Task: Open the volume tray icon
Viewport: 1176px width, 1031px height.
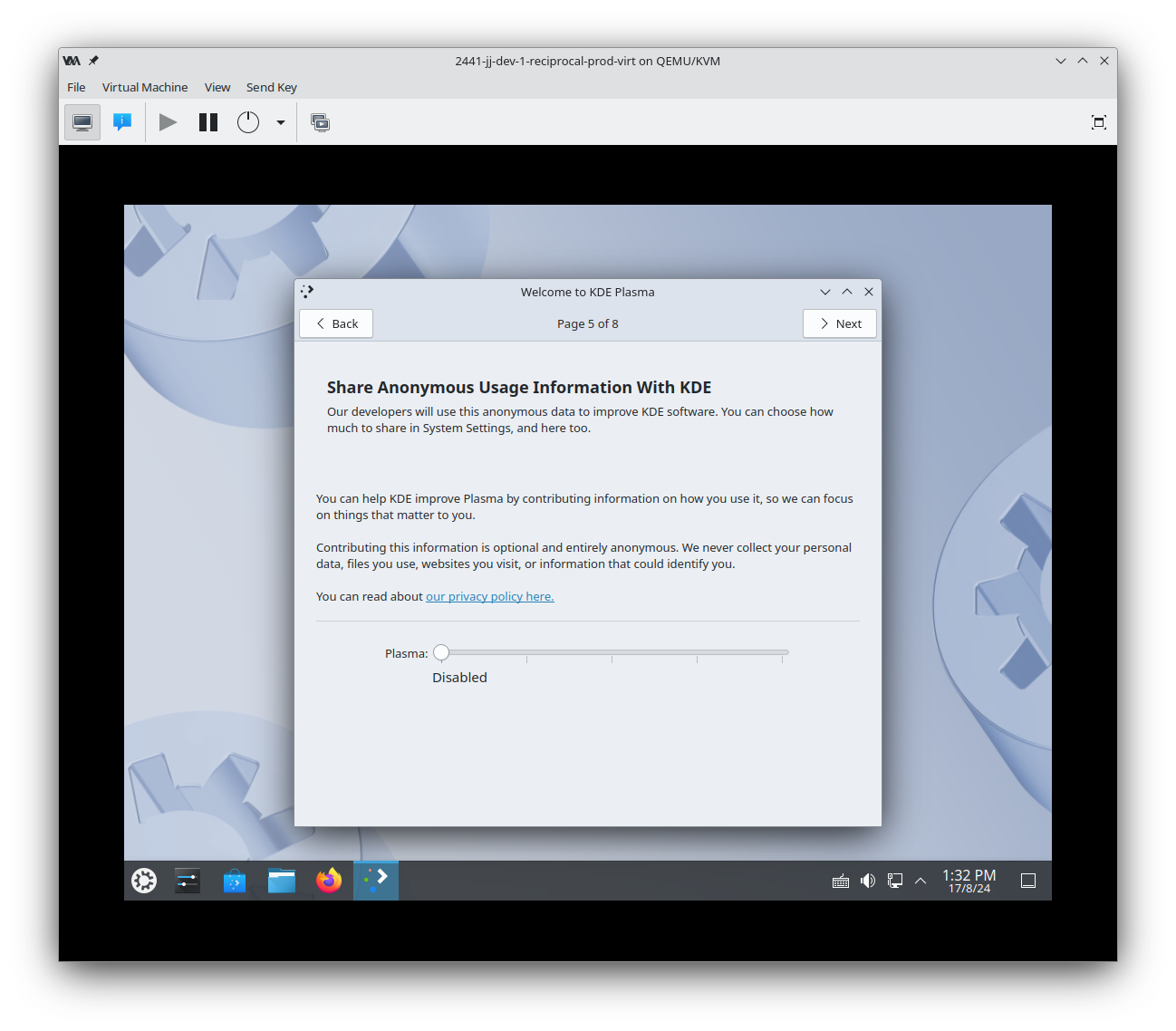Action: [868, 881]
